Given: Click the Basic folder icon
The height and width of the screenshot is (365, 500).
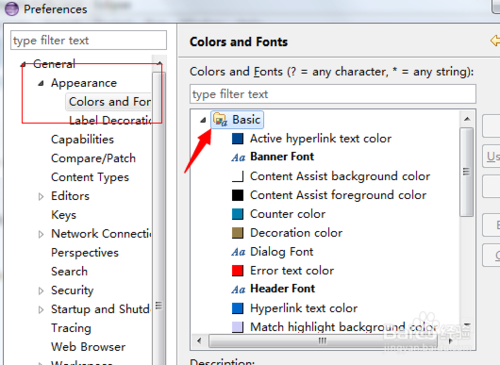Looking at the screenshot, I should (x=220, y=120).
